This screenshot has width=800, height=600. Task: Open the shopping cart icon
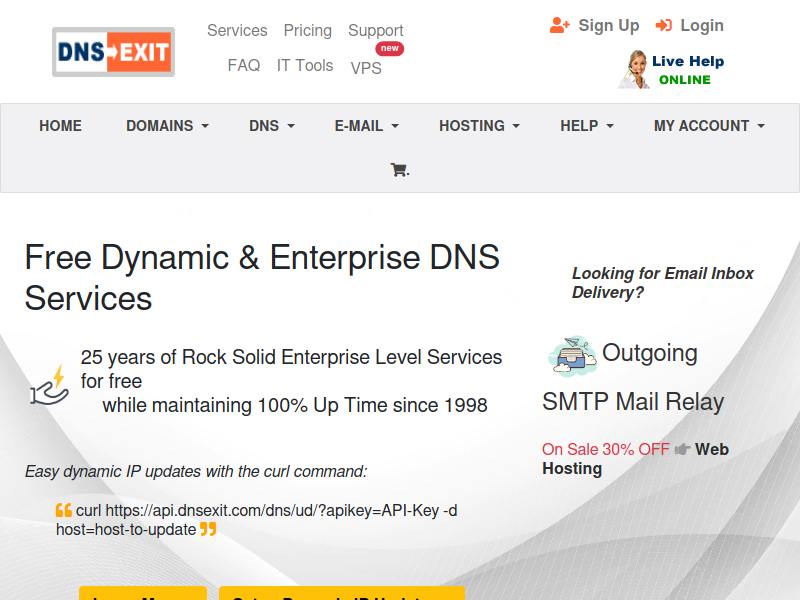point(399,170)
